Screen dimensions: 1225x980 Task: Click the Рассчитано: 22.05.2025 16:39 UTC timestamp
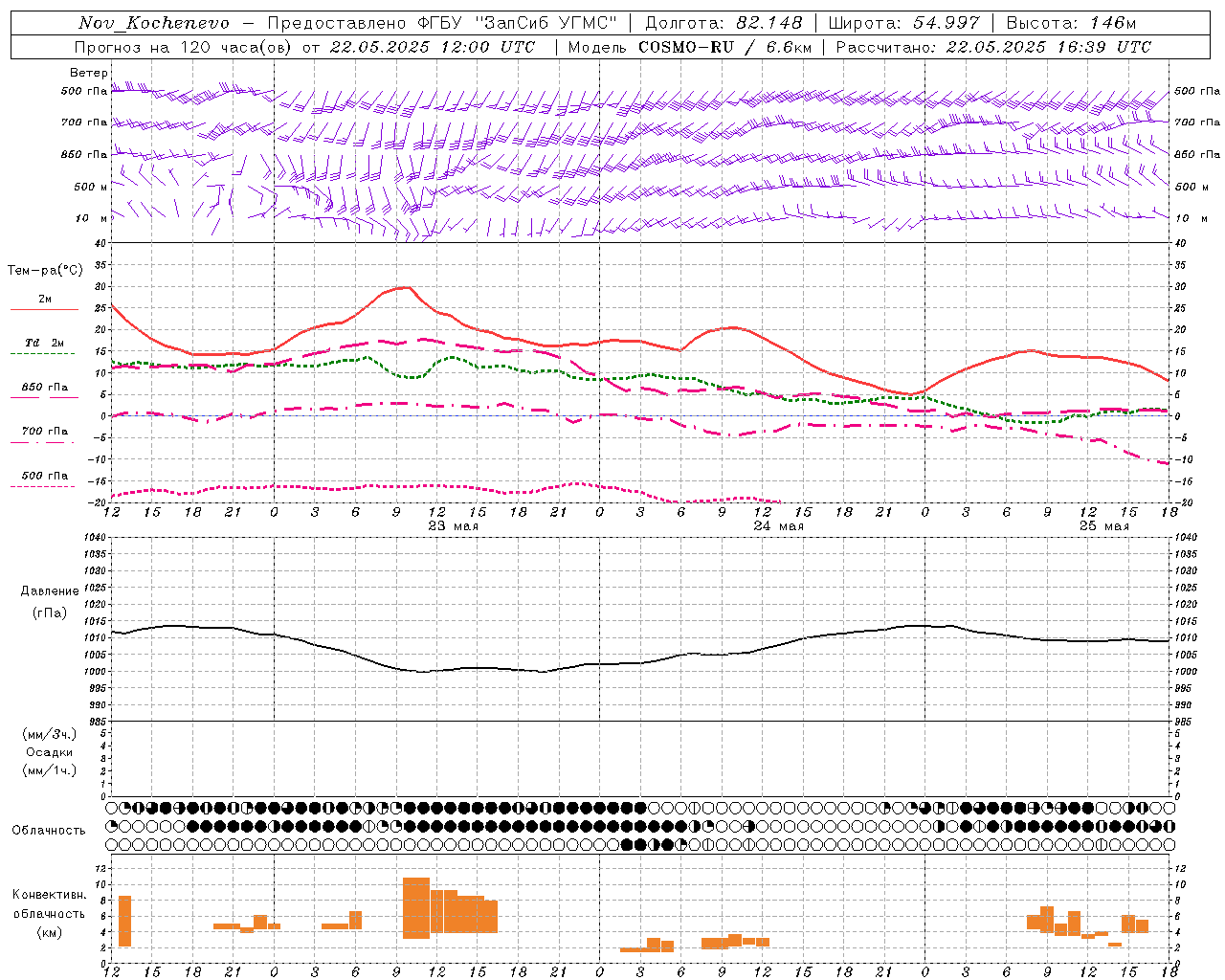coord(993,47)
